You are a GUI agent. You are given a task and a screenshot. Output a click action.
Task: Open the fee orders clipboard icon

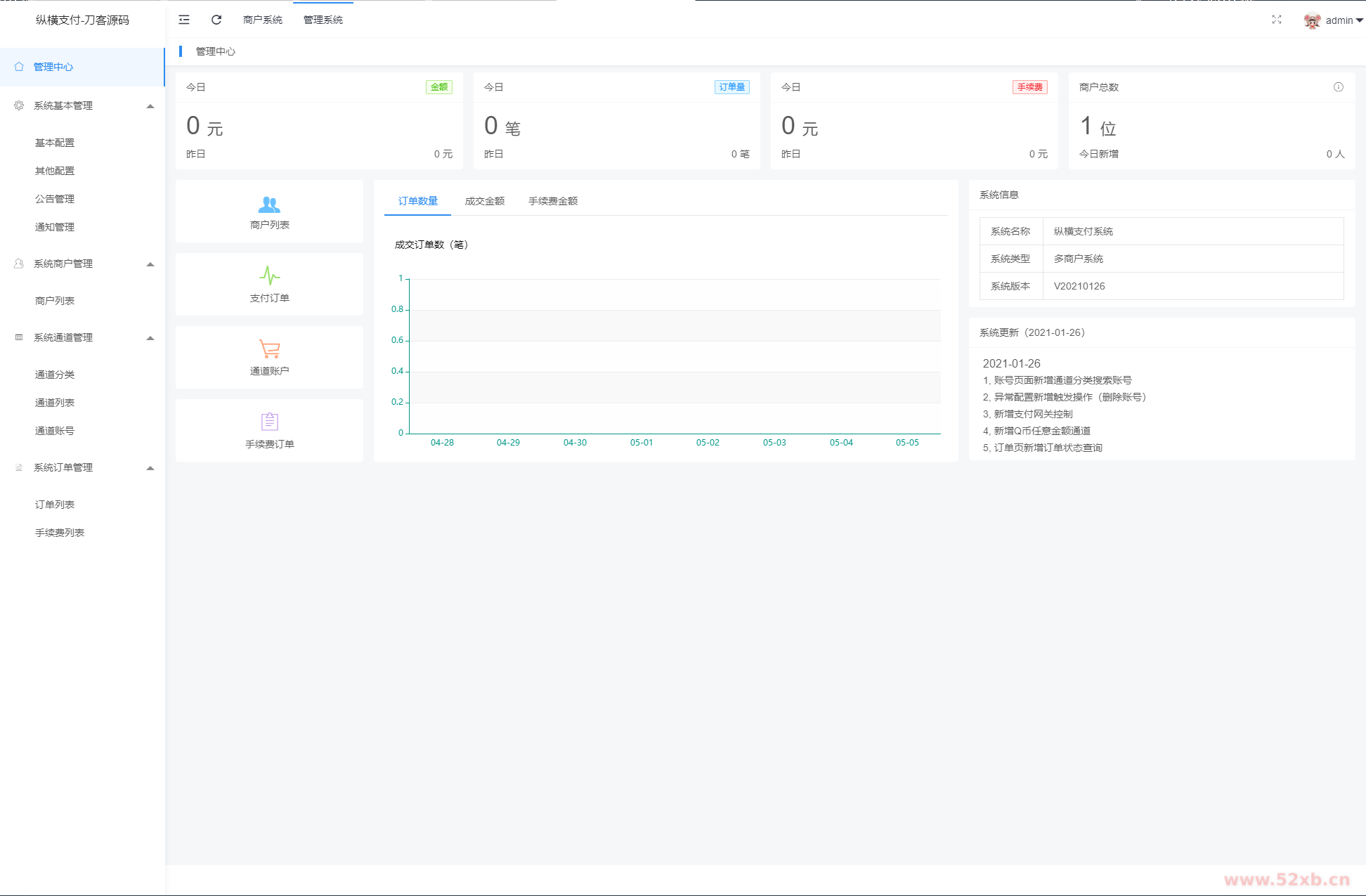(x=269, y=422)
